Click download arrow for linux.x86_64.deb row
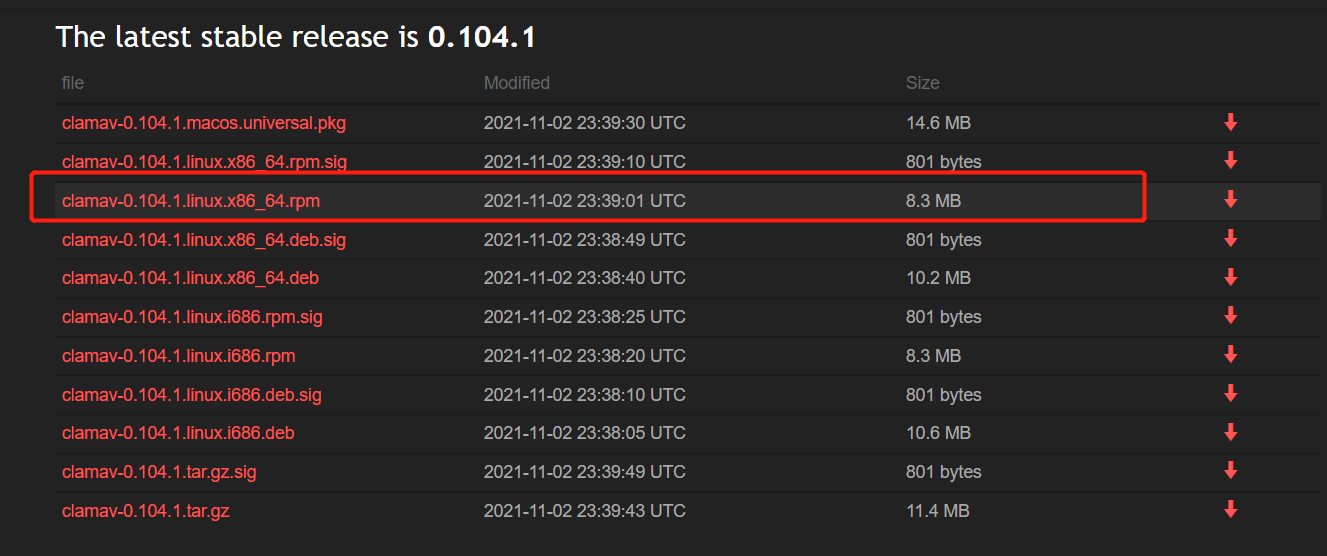This screenshot has width=1327, height=556. pos(1230,277)
